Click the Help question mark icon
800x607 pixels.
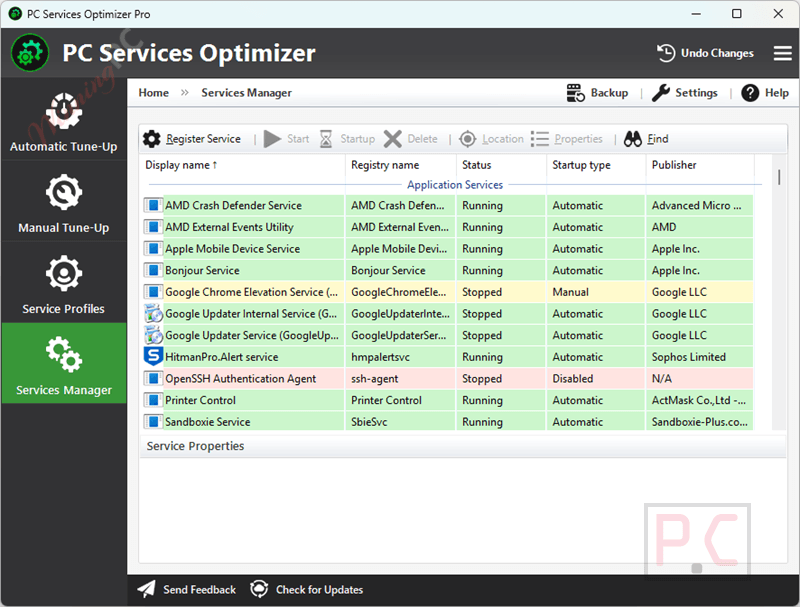750,93
